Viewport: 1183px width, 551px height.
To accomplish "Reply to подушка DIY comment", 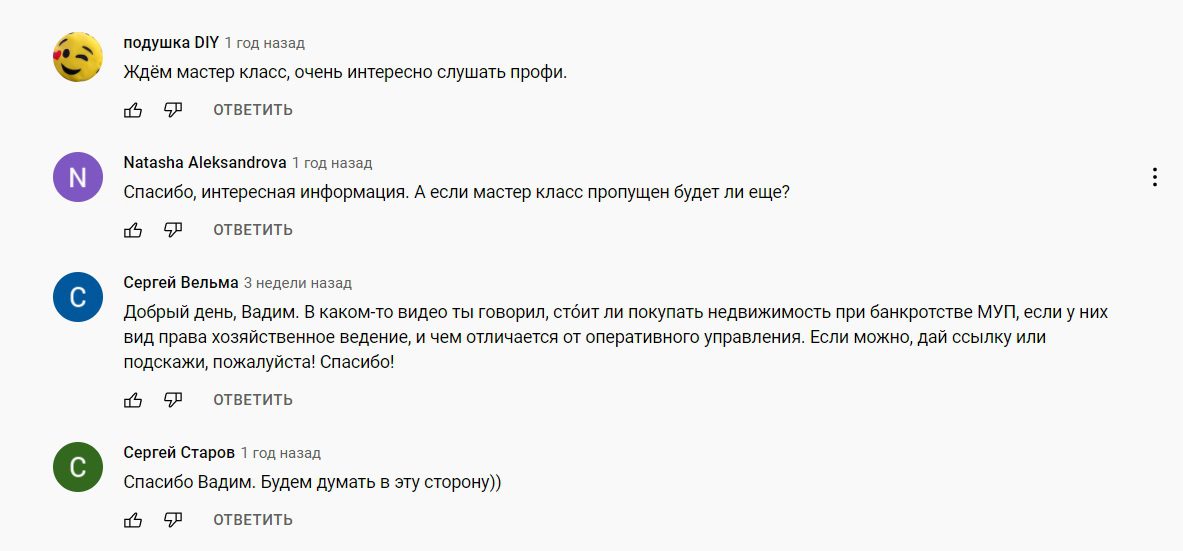I will [253, 110].
